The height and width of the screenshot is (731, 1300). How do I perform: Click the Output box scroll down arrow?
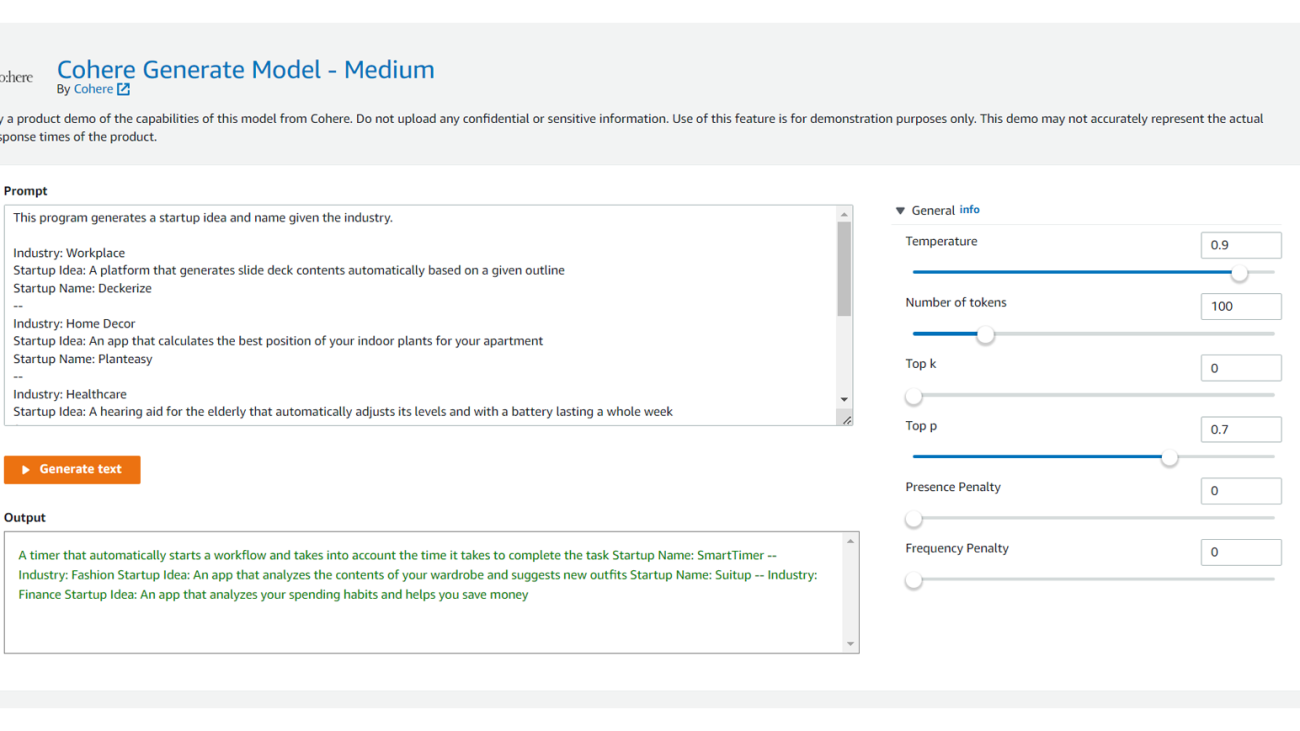[851, 644]
